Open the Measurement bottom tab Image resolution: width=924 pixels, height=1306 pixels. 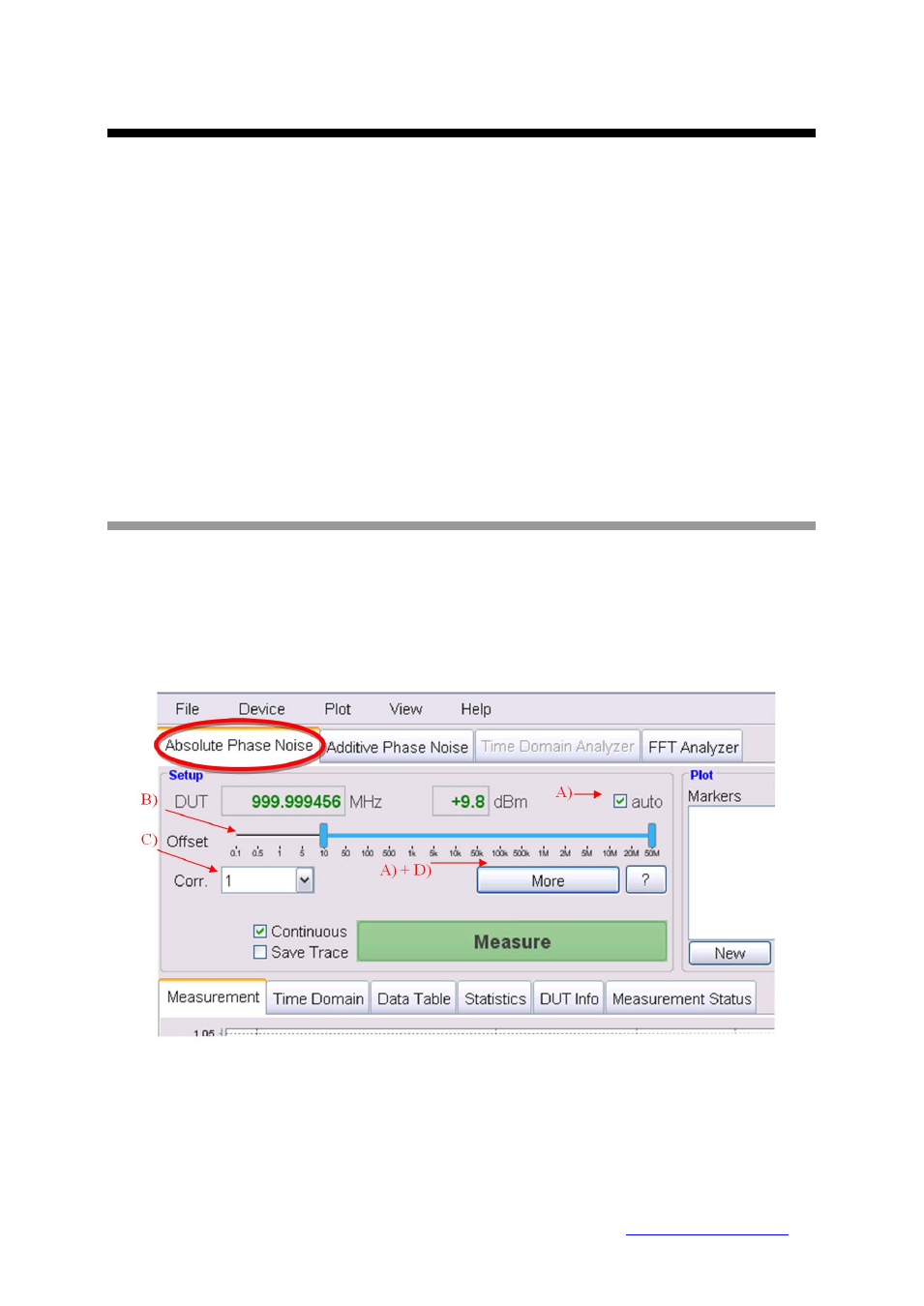coord(213,996)
